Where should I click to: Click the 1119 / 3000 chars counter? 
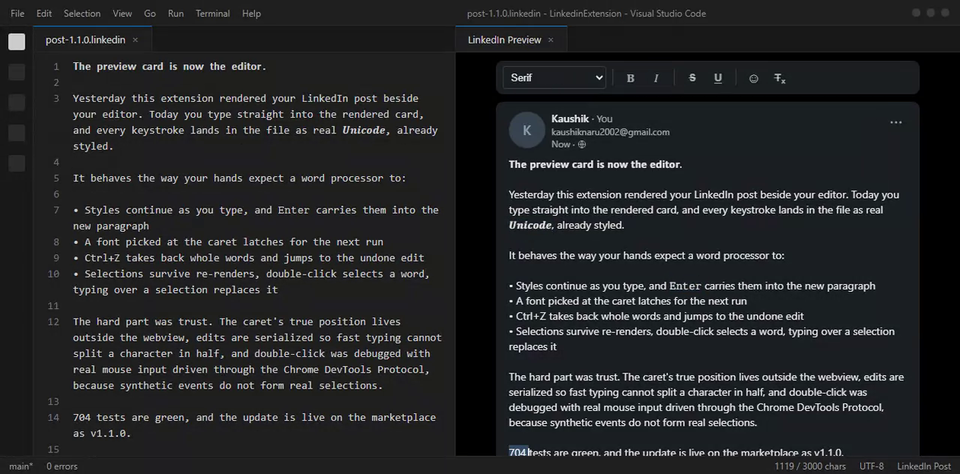point(810,467)
